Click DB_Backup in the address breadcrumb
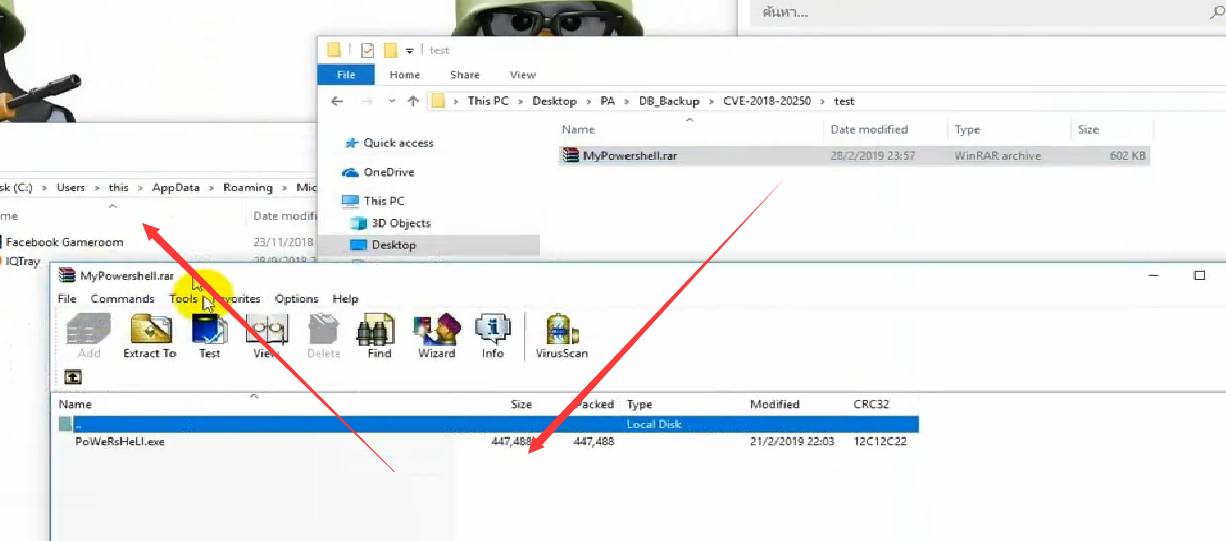 click(x=668, y=101)
